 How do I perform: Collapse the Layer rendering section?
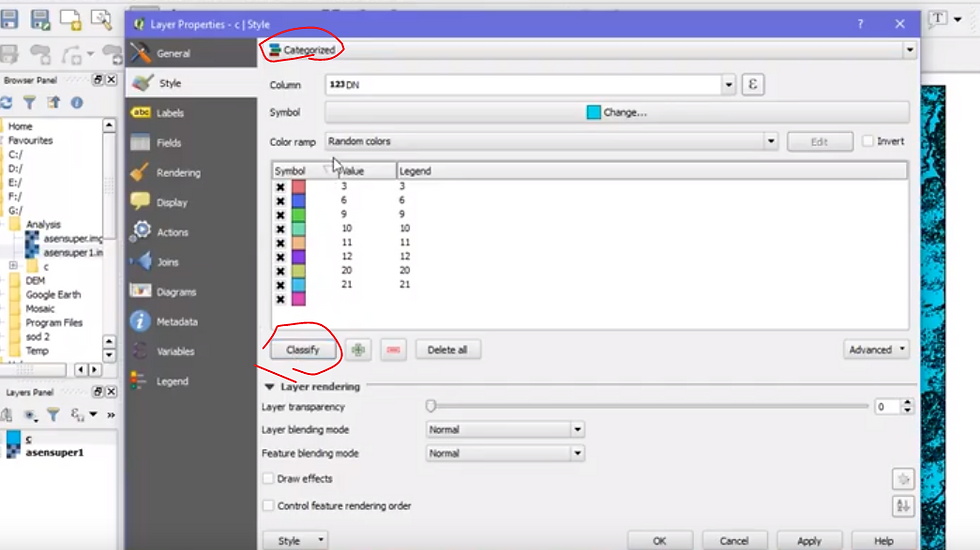point(269,387)
